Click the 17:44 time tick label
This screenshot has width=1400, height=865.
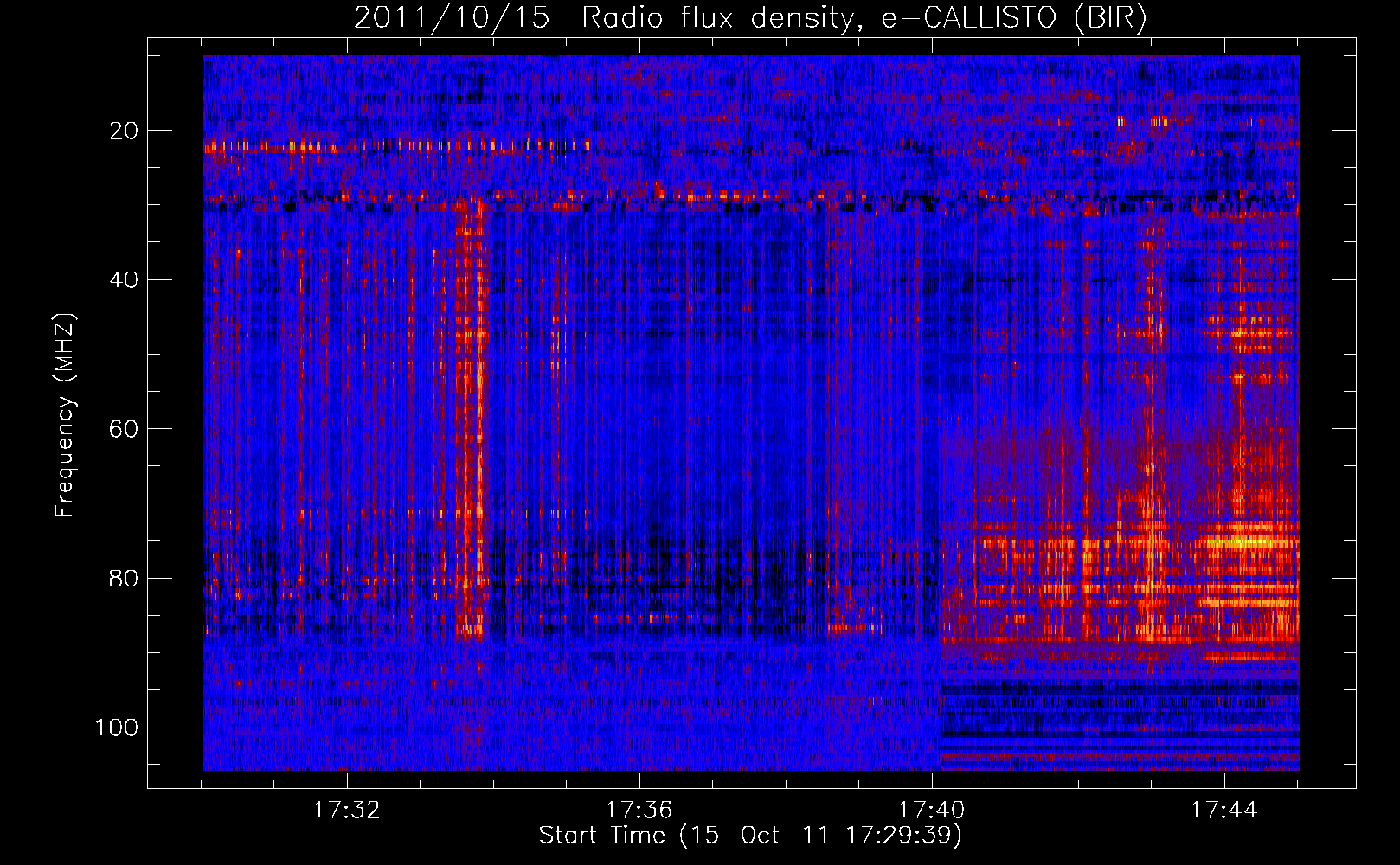pyautogui.click(x=1223, y=811)
